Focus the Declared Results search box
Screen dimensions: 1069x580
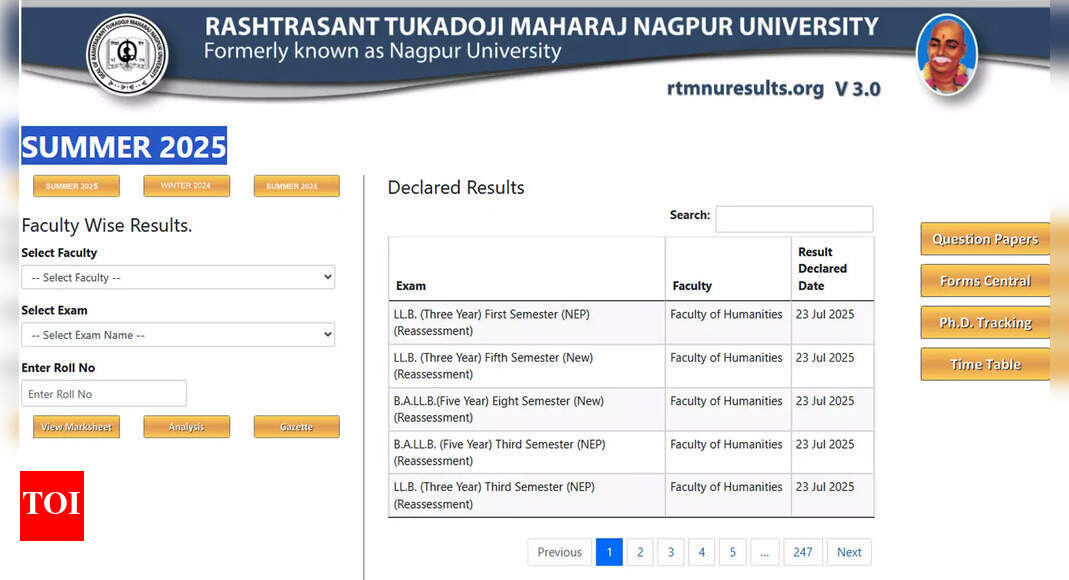(794, 219)
